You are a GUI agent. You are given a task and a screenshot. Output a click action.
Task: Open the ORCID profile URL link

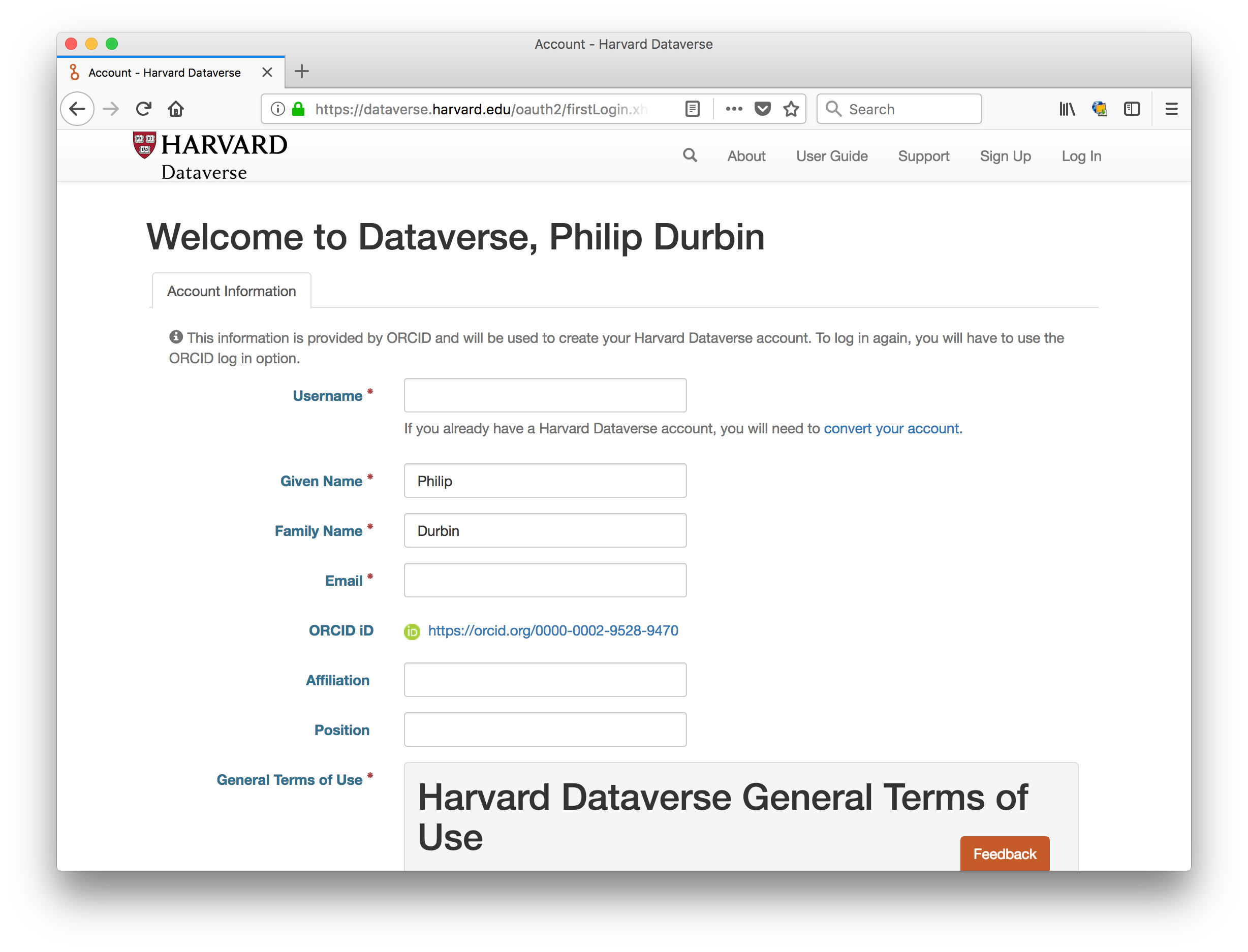point(553,631)
